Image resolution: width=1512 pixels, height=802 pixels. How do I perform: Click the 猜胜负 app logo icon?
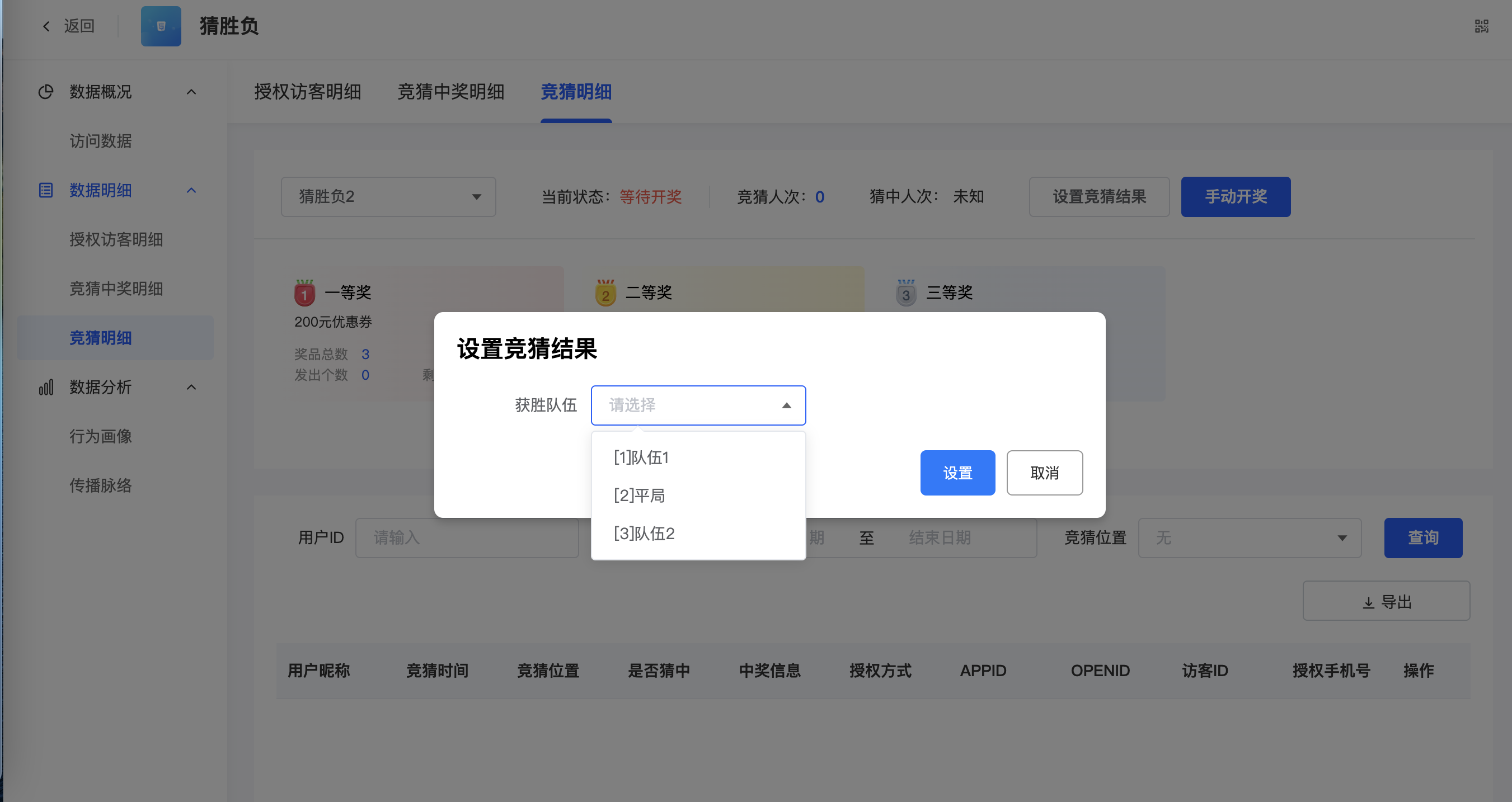(161, 26)
